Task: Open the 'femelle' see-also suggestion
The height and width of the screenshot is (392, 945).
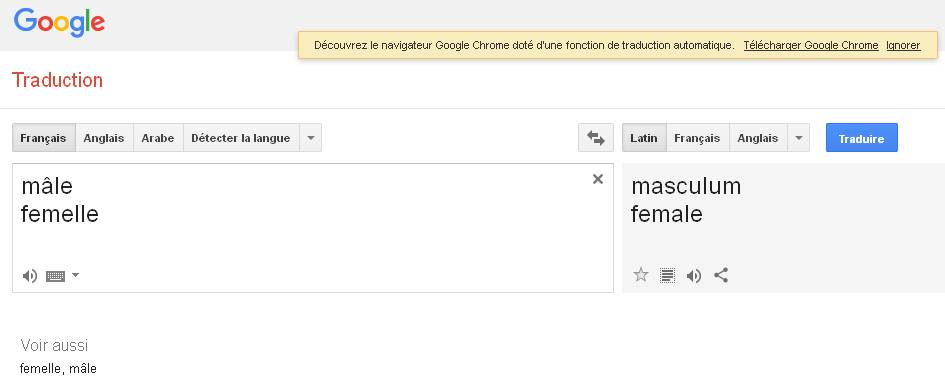Action: point(40,368)
